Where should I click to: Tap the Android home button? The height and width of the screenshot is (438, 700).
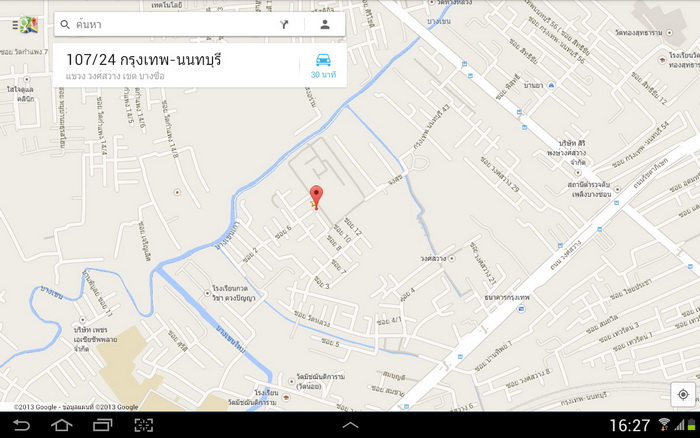coord(62,425)
